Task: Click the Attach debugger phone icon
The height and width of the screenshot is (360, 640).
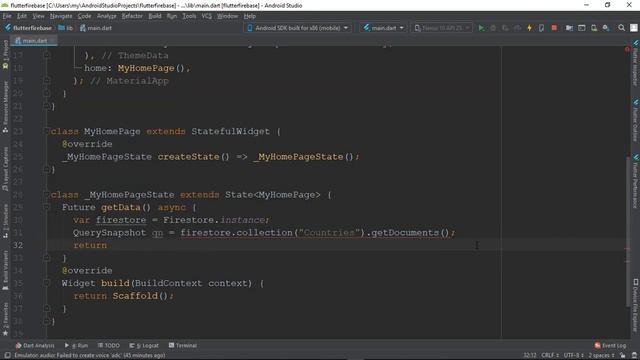Action: click(x=542, y=28)
